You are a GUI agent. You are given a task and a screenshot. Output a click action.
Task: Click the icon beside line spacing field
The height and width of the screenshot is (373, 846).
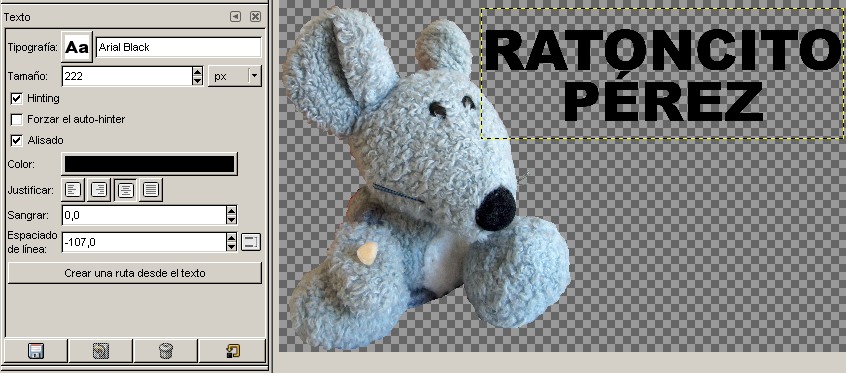[x=250, y=242]
